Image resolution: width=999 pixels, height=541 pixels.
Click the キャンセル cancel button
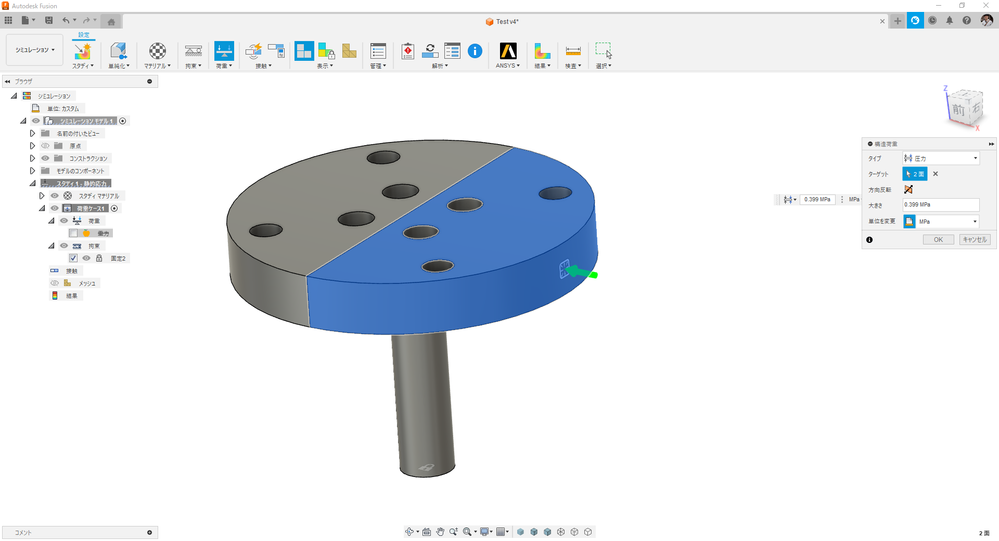click(975, 240)
